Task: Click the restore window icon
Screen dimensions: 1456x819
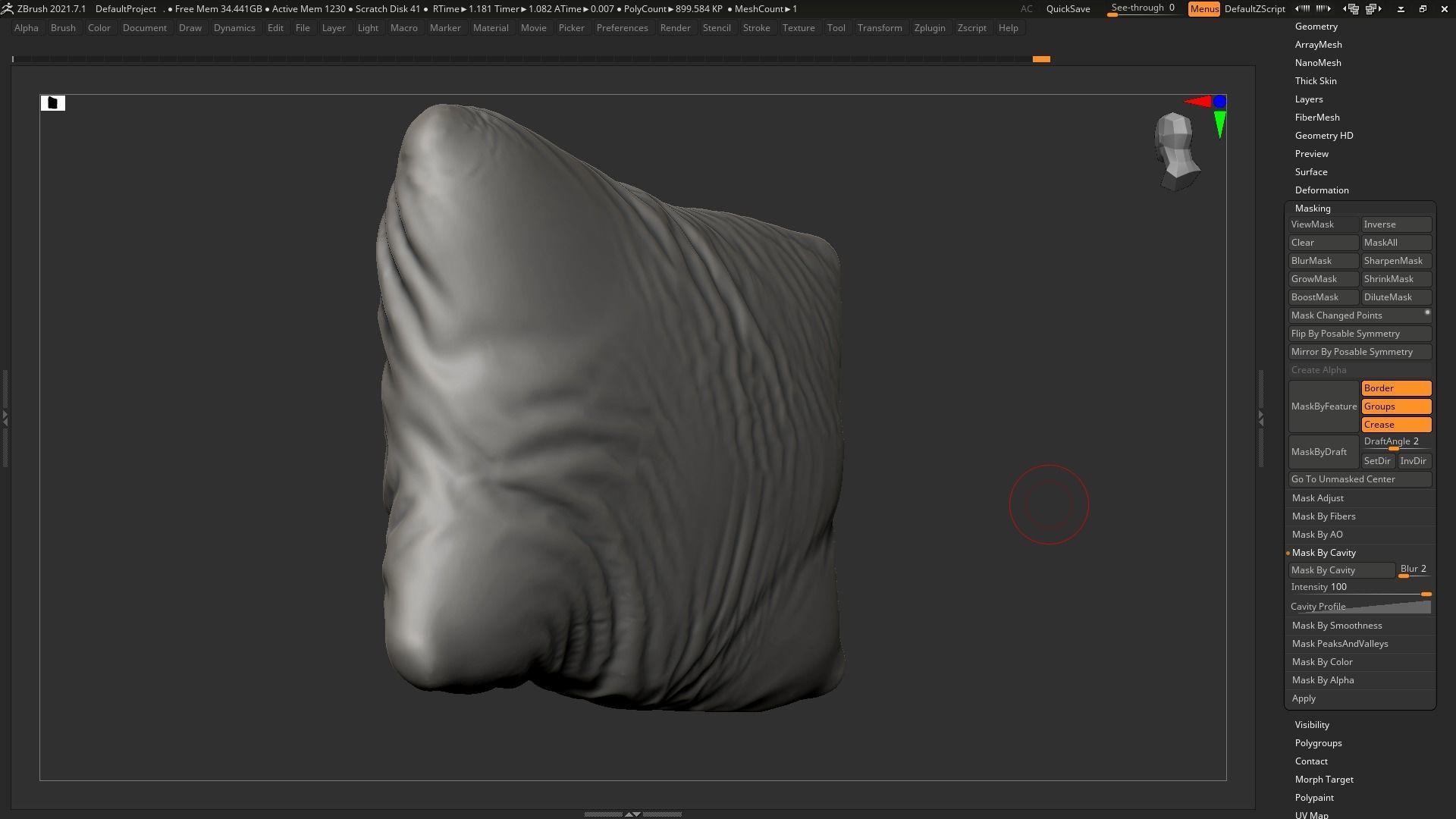Action: (1423, 9)
